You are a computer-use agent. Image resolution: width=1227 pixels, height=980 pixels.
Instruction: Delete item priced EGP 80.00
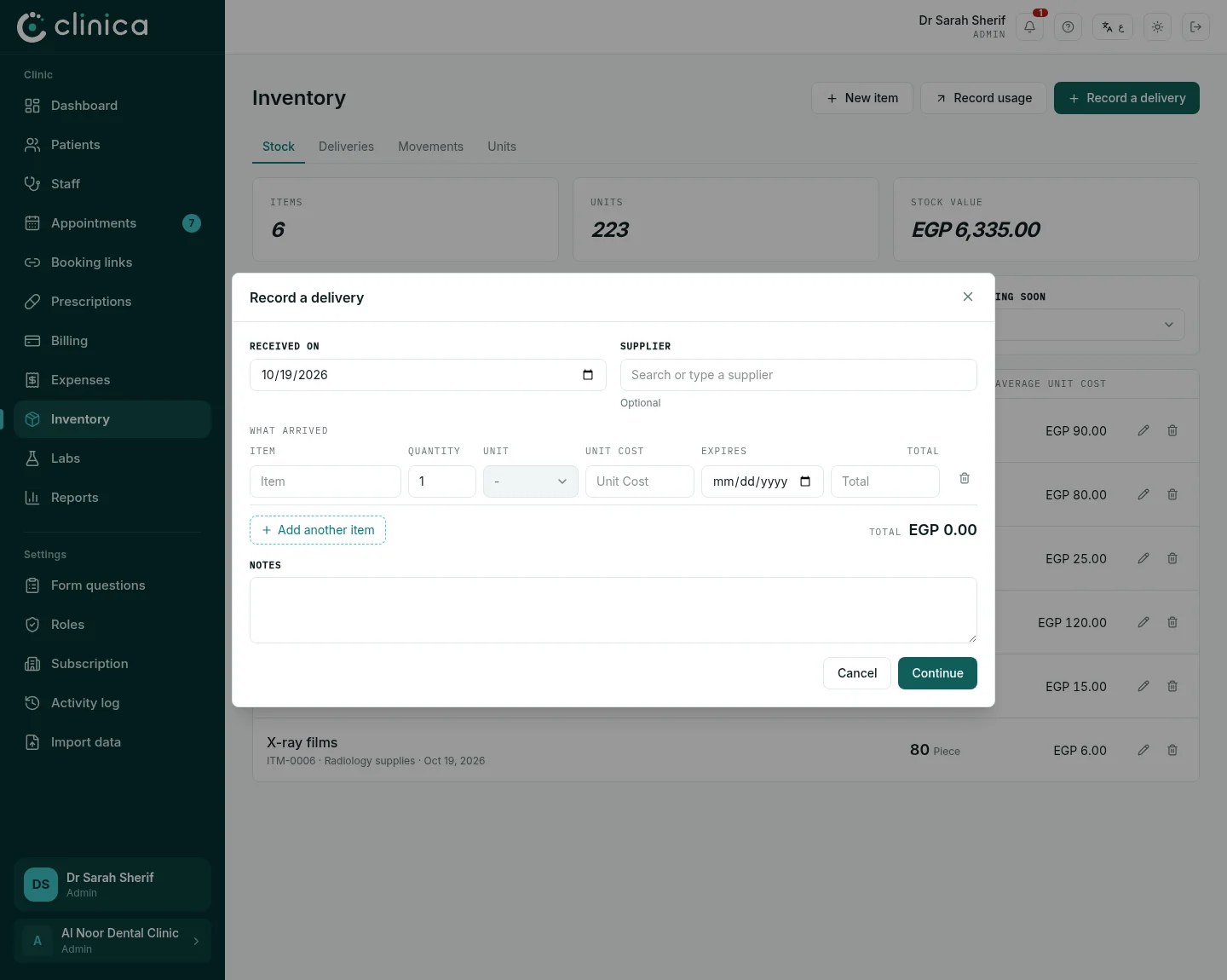1172,494
